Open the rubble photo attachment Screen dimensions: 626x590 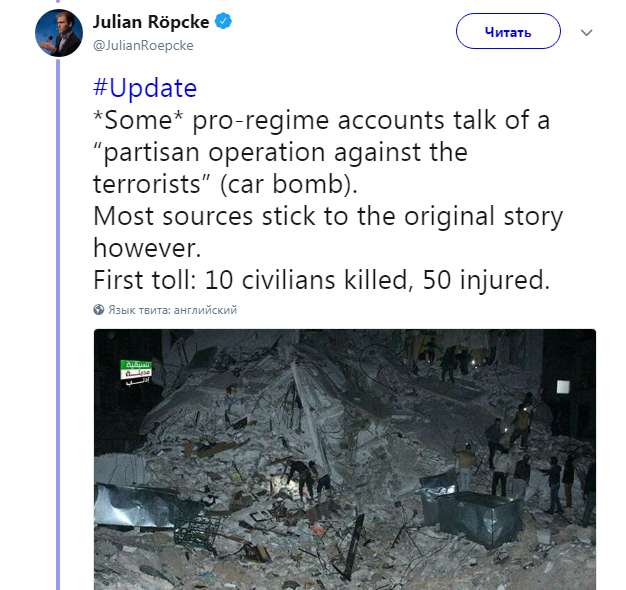(345, 459)
